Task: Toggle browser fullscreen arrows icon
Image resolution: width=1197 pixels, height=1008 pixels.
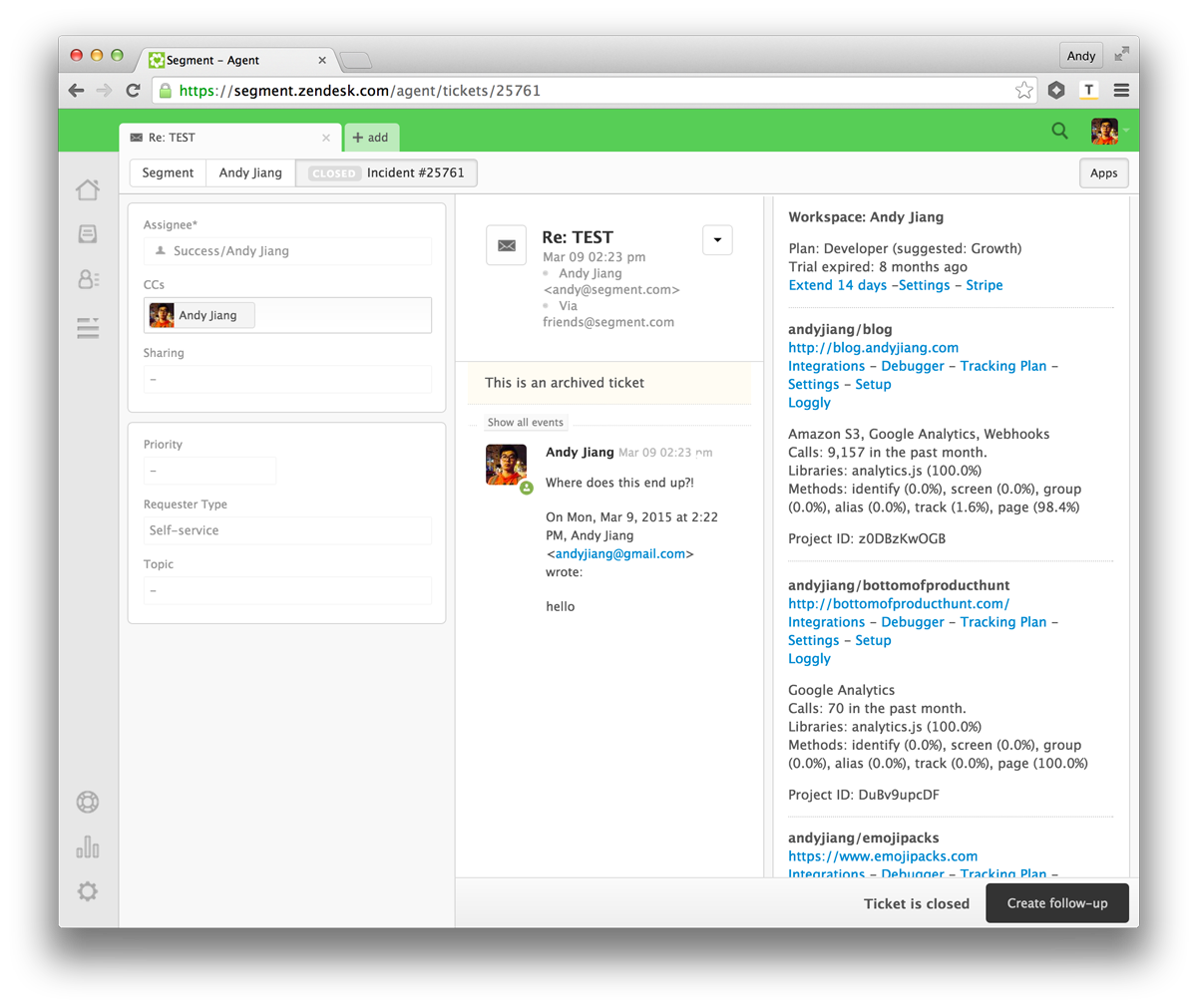Action: [1122, 55]
